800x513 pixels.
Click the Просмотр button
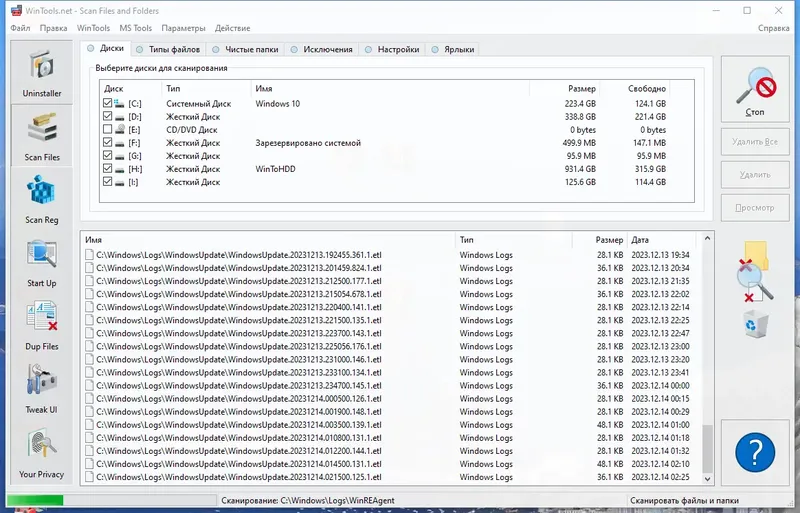(755, 208)
